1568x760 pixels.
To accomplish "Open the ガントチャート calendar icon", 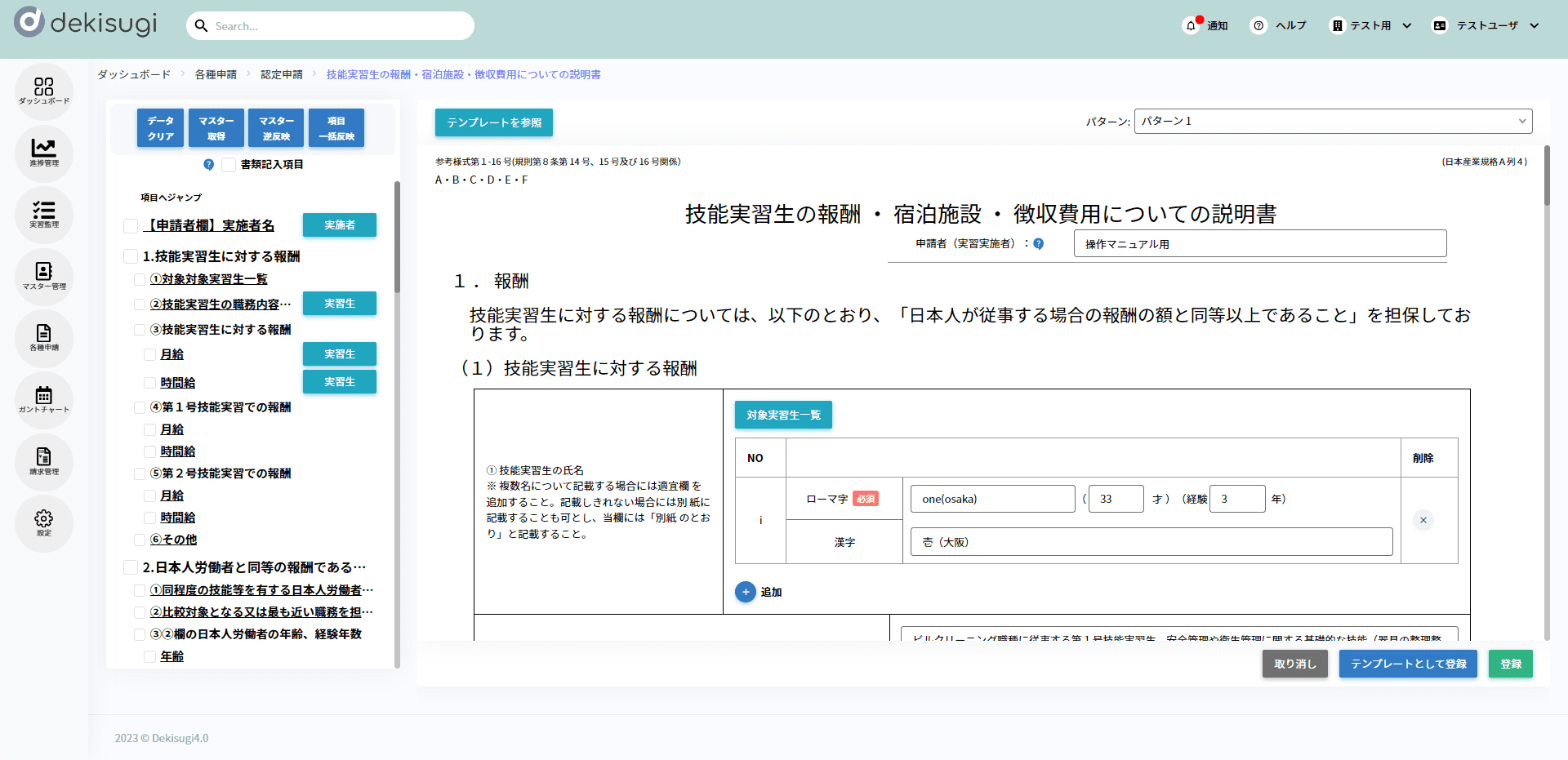I will pos(44,398).
